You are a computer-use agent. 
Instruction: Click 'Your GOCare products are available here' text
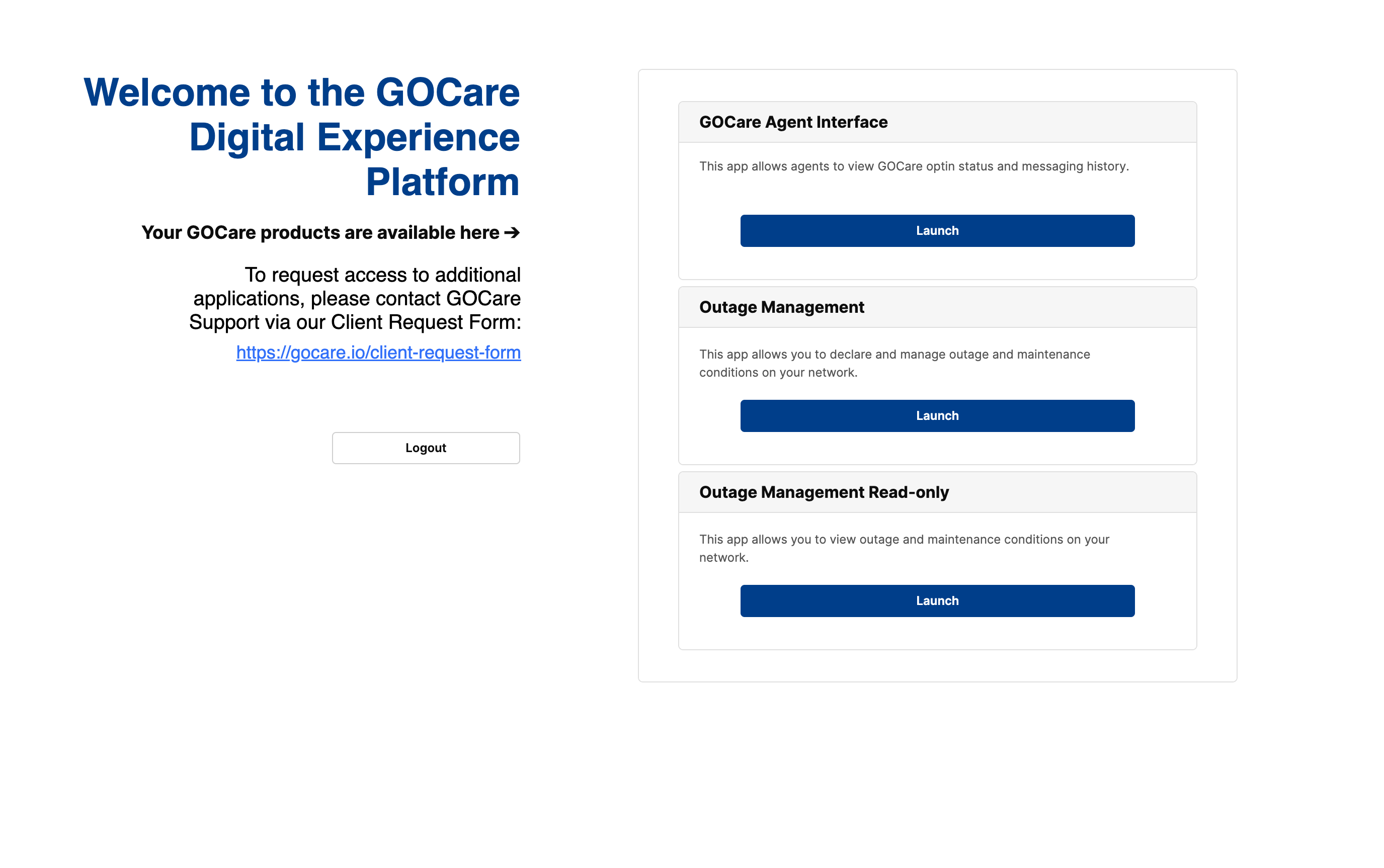pyautogui.click(x=330, y=232)
